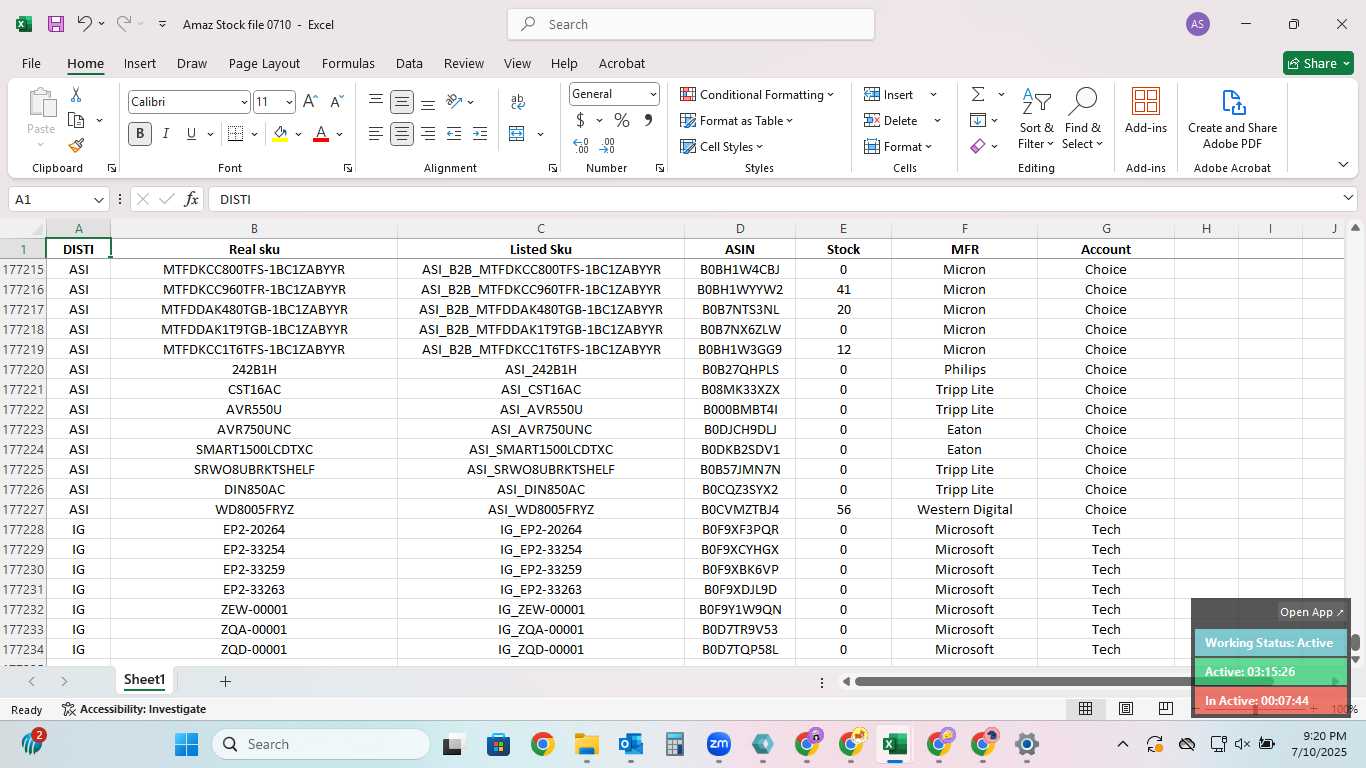This screenshot has width=1366, height=768.
Task: Open Sort & Filter dropdown
Action: [1036, 118]
